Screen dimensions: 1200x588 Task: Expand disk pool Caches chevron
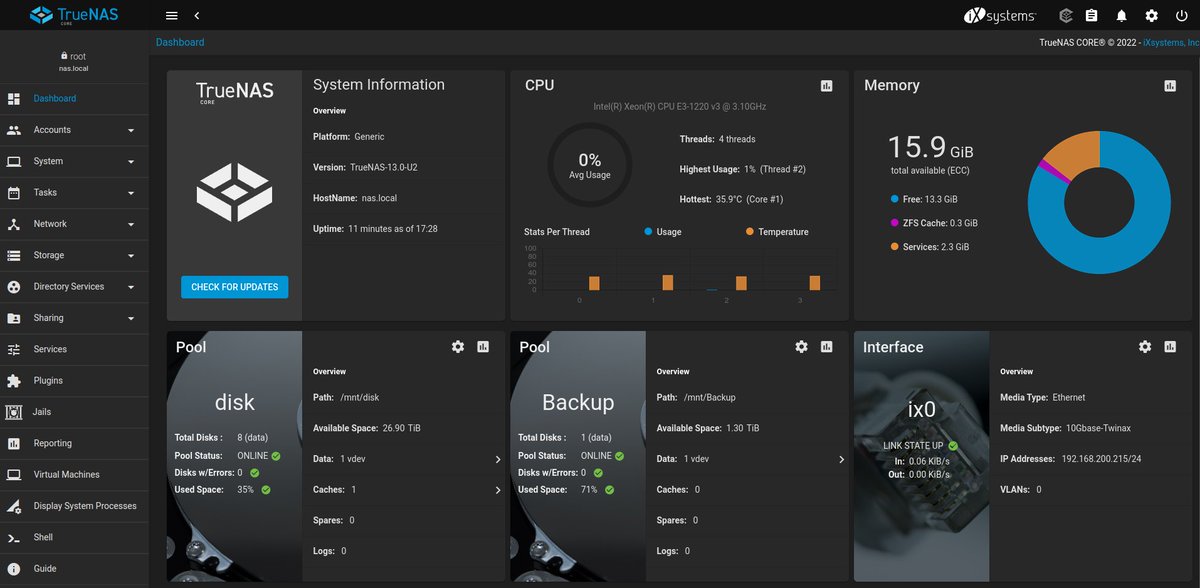(498, 490)
